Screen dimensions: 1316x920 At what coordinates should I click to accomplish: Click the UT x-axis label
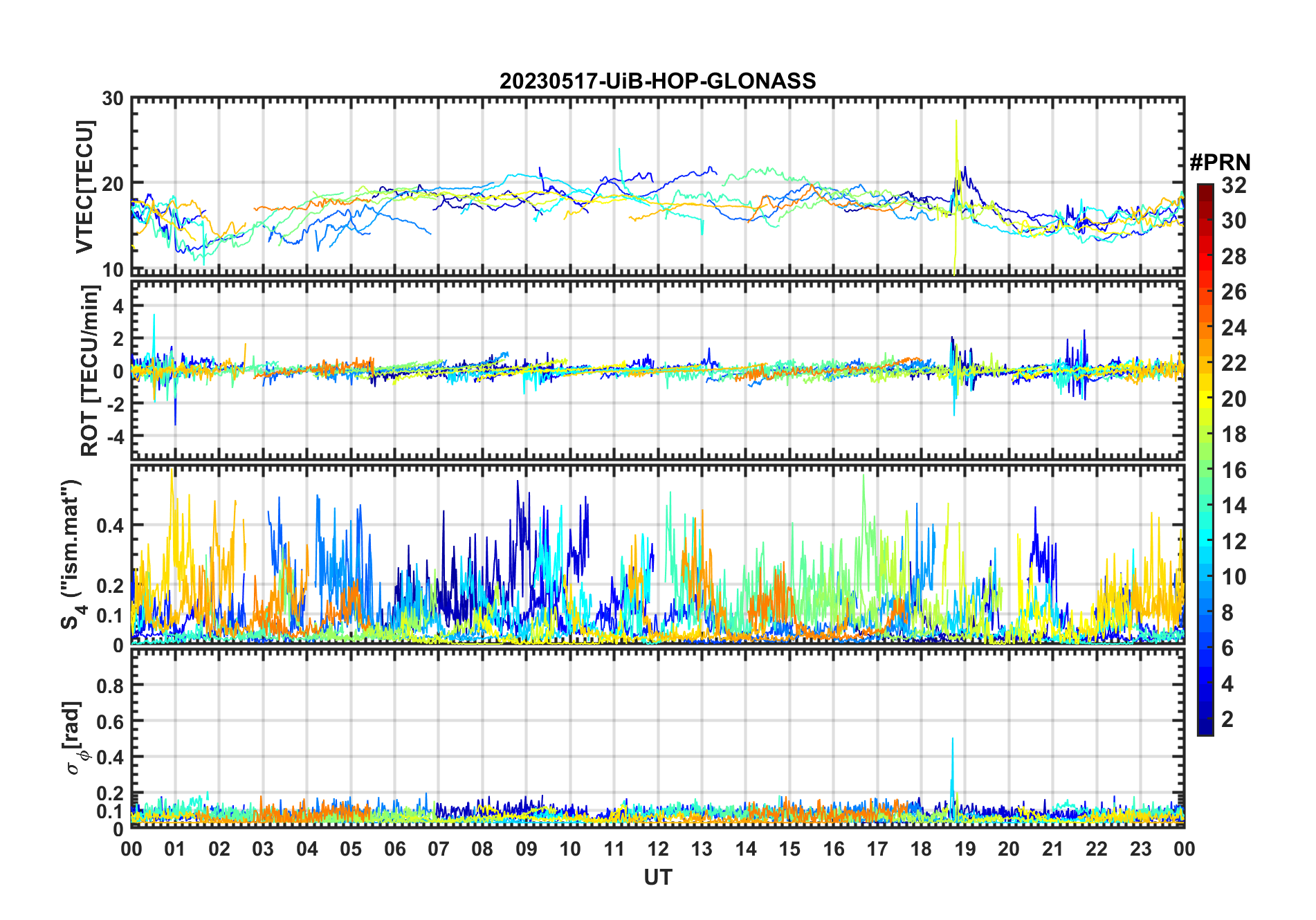pos(657,877)
